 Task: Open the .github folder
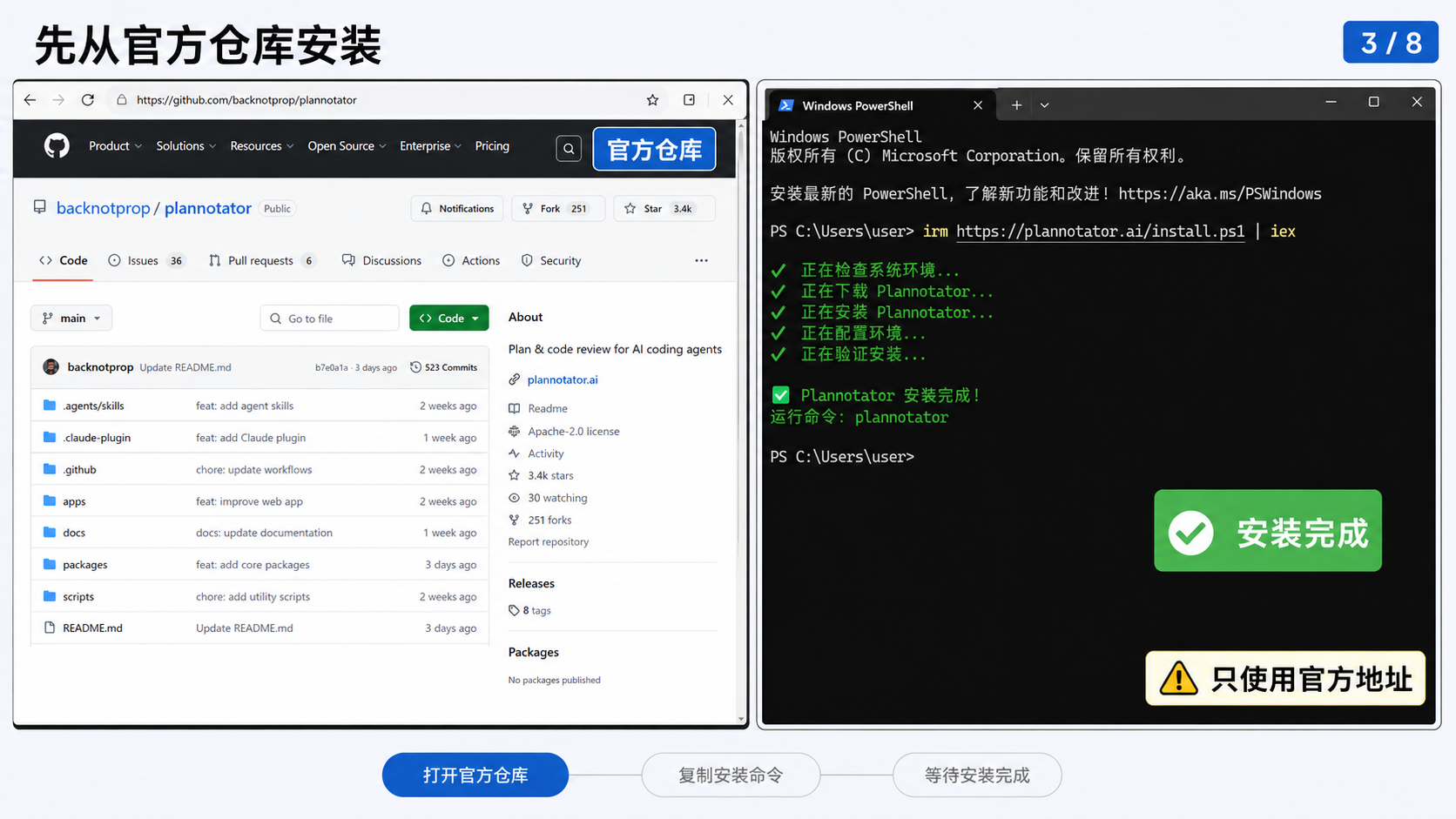(x=79, y=469)
